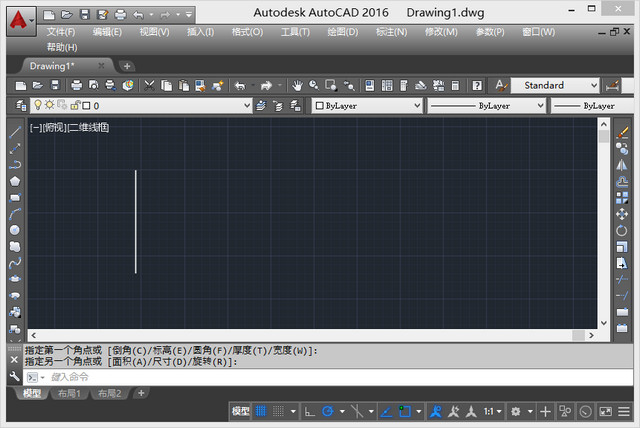Open the Text Style manager icon

click(501, 85)
